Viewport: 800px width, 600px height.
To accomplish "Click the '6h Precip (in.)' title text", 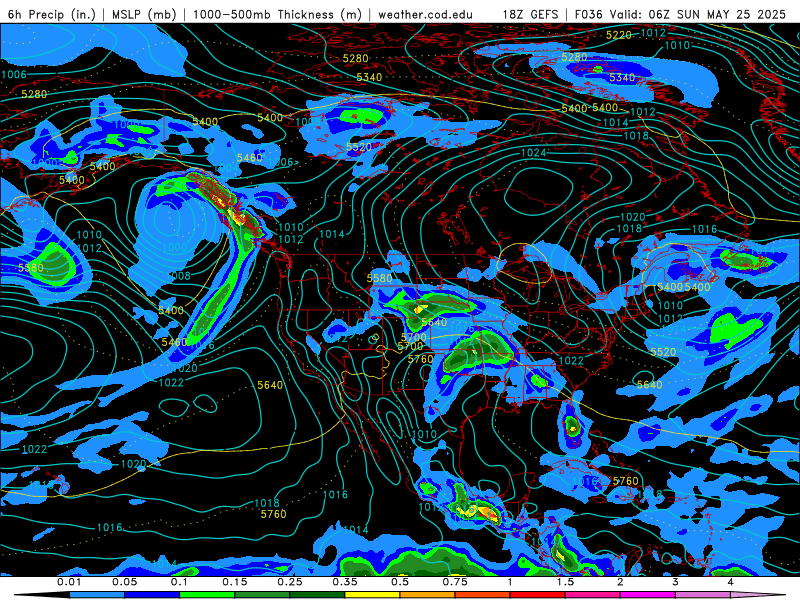I will click(52, 14).
